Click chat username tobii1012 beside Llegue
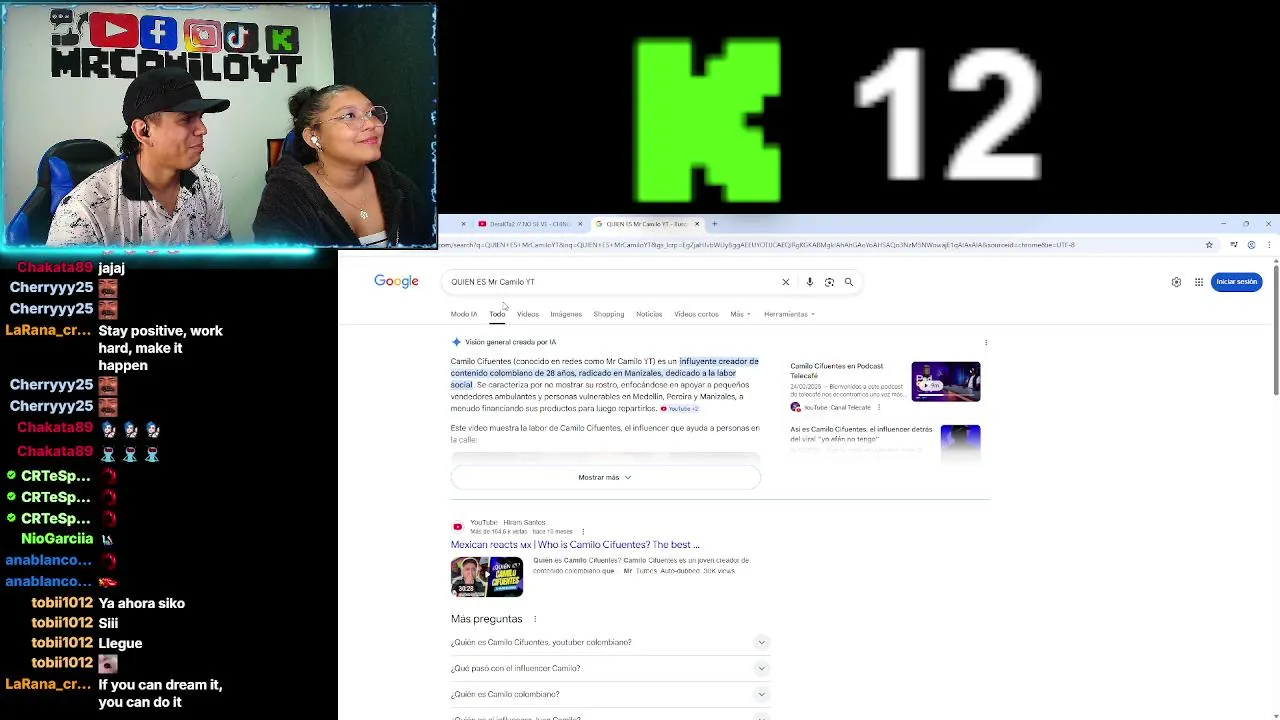This screenshot has height=720, width=1280. [62, 643]
